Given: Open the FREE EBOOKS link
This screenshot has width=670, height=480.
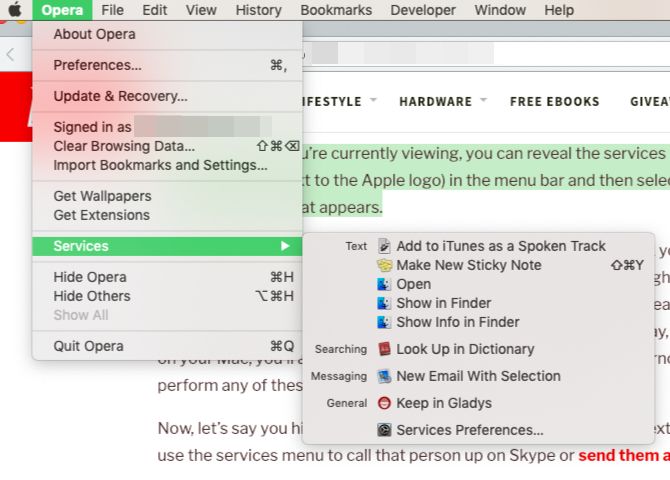Looking at the screenshot, I should pyautogui.click(x=554, y=101).
